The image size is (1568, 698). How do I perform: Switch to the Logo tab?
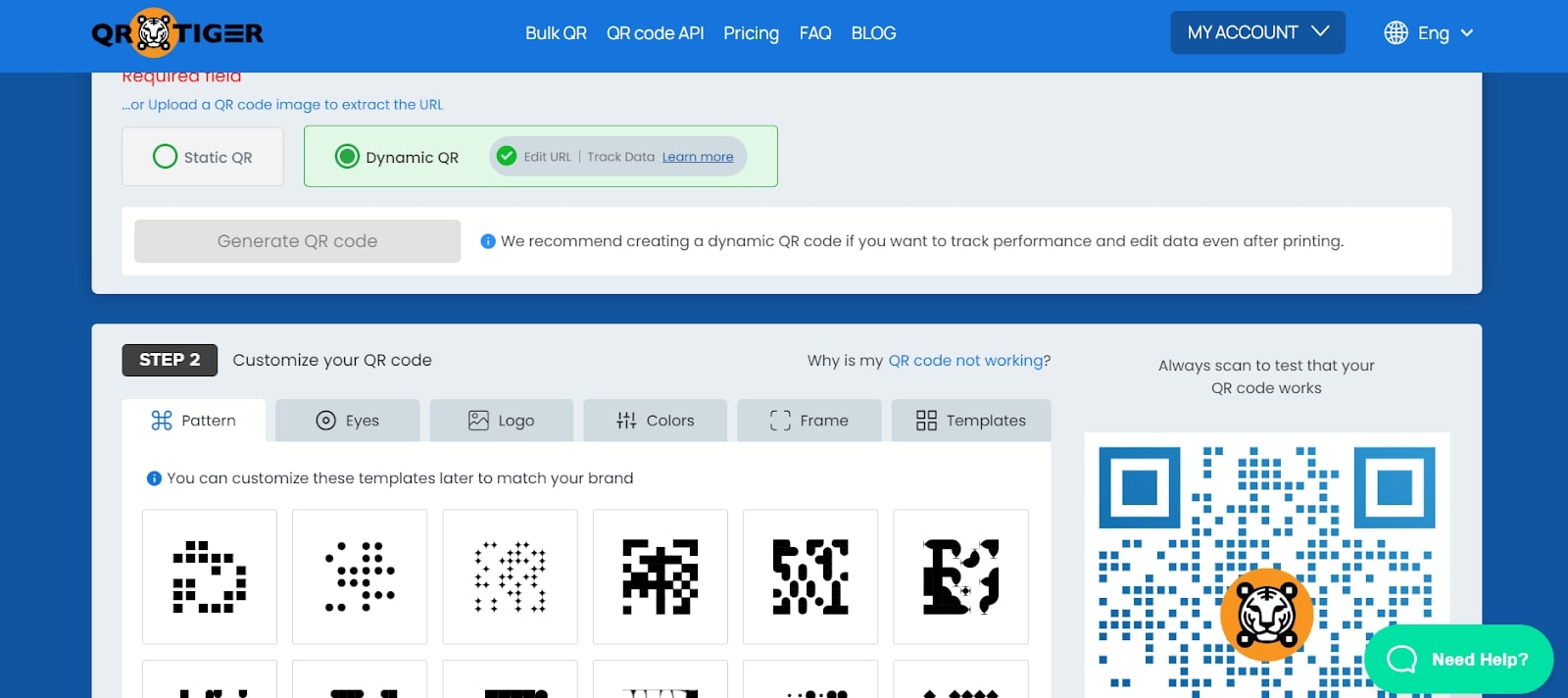[502, 421]
